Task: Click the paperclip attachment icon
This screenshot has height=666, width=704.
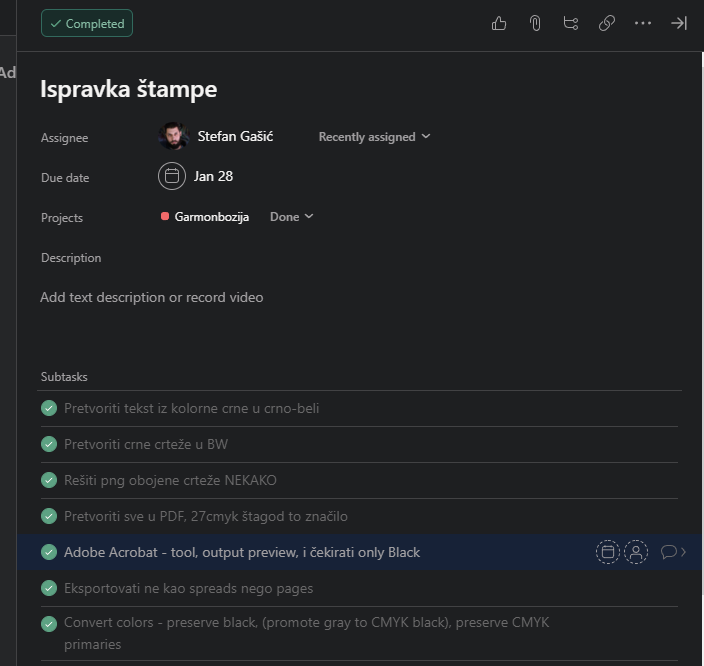Action: pos(535,23)
